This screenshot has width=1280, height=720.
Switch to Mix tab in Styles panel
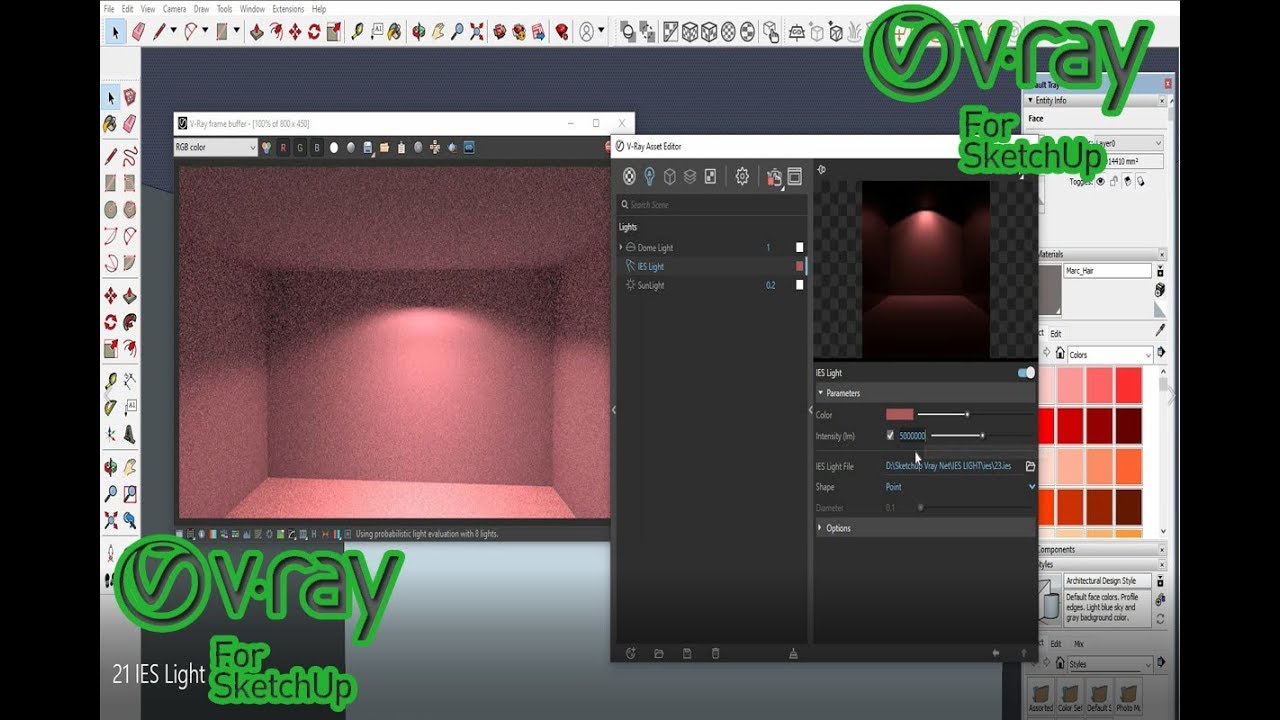(1079, 644)
